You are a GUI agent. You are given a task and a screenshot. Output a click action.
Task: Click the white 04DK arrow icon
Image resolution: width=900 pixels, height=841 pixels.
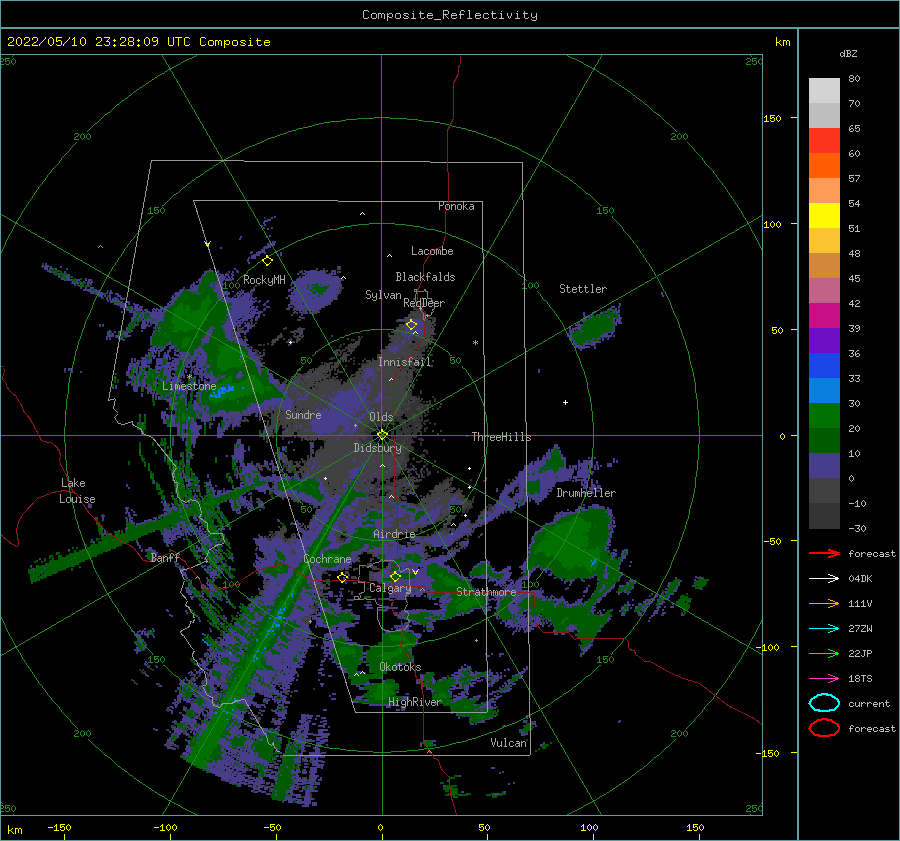(824, 579)
